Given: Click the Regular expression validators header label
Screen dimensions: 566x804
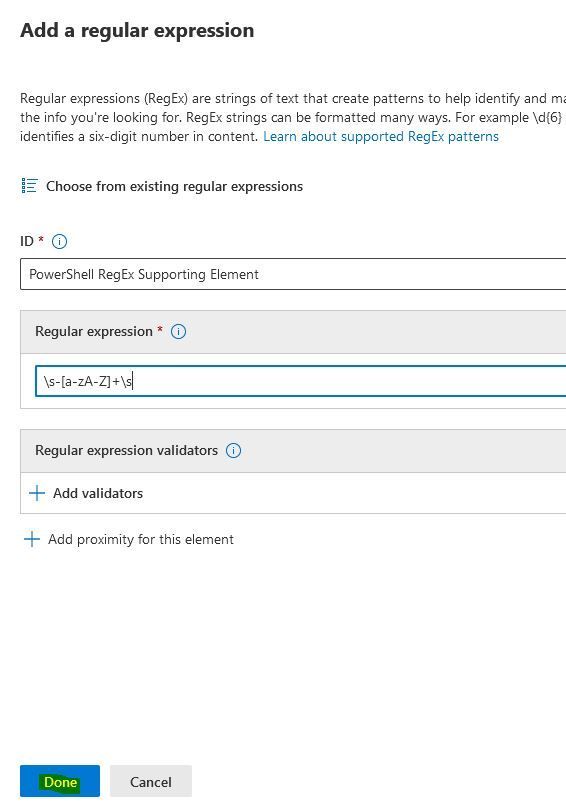Looking at the screenshot, I should (x=127, y=450).
